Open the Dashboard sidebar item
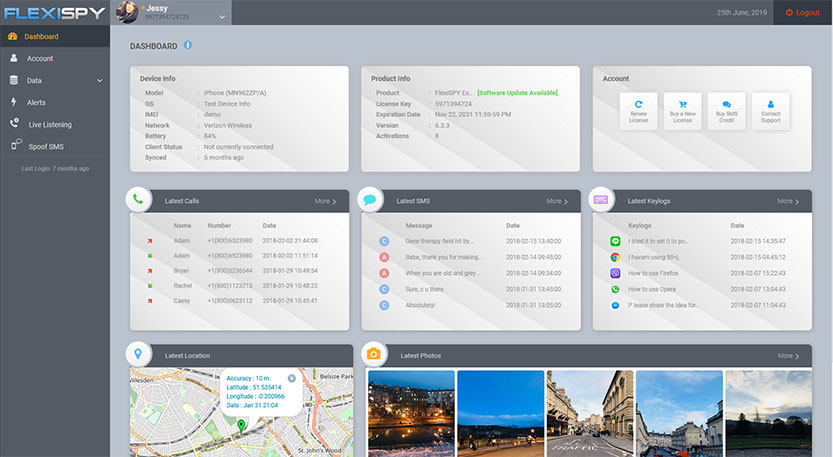This screenshot has height=457, width=833. 55,37
